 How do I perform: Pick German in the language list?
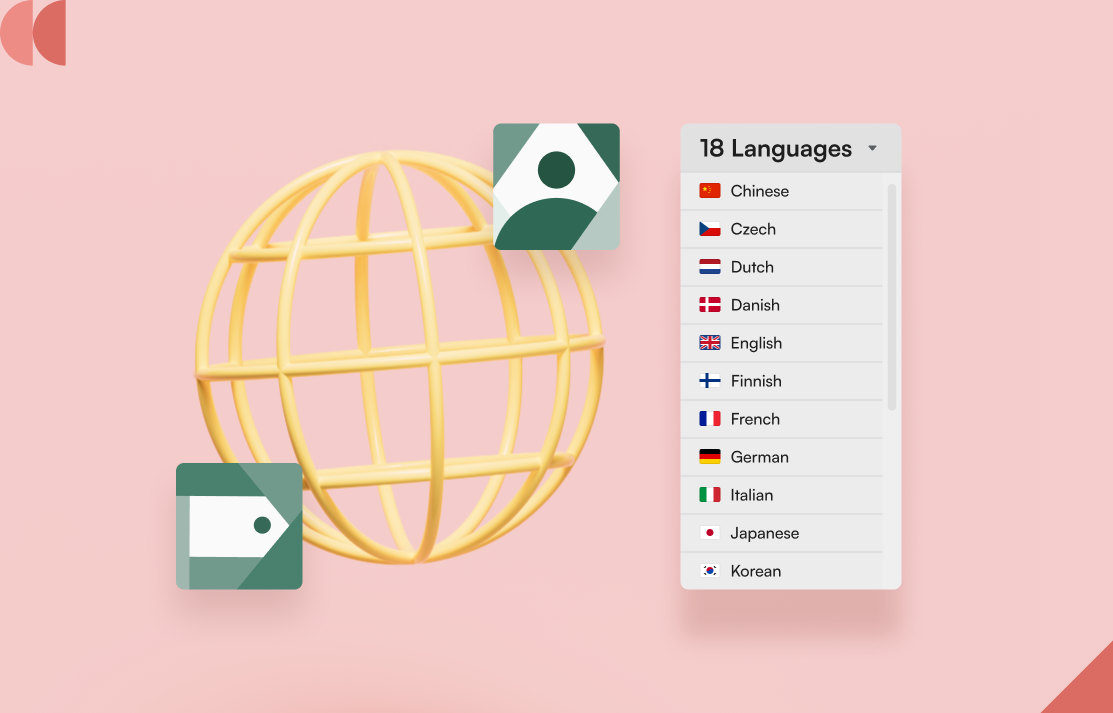[x=759, y=457]
